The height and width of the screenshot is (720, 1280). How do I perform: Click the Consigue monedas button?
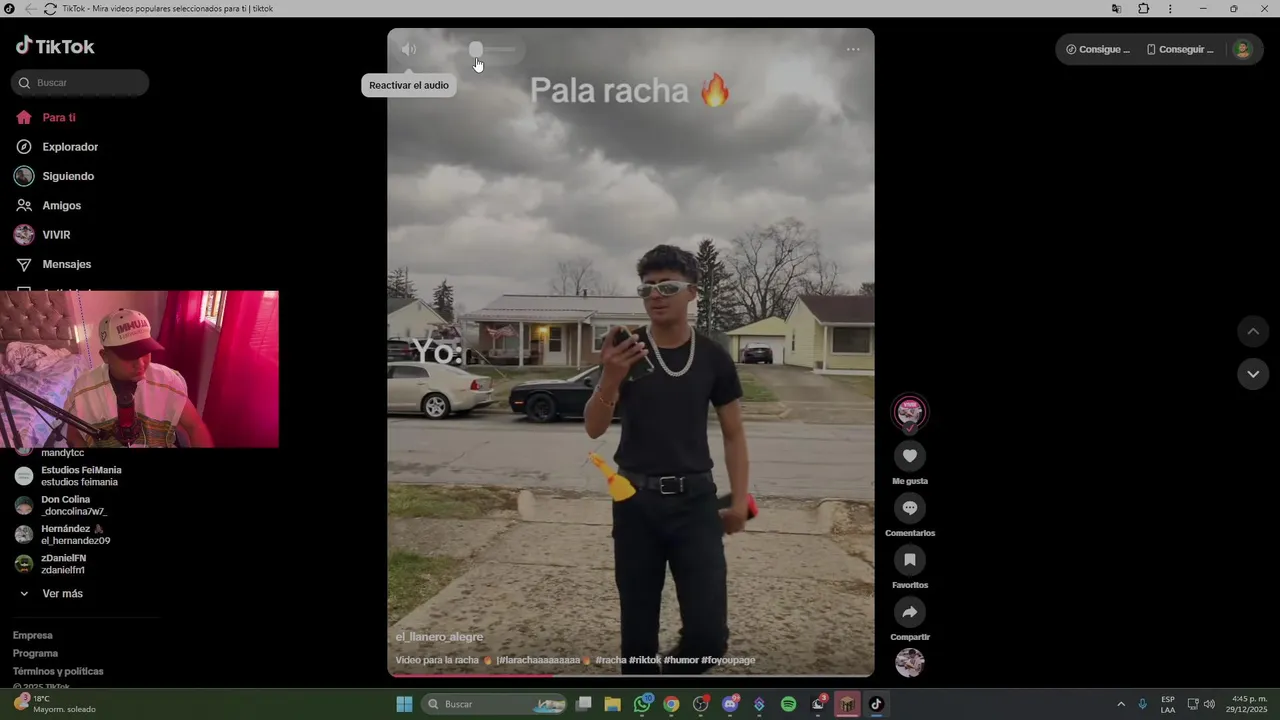tap(1098, 49)
